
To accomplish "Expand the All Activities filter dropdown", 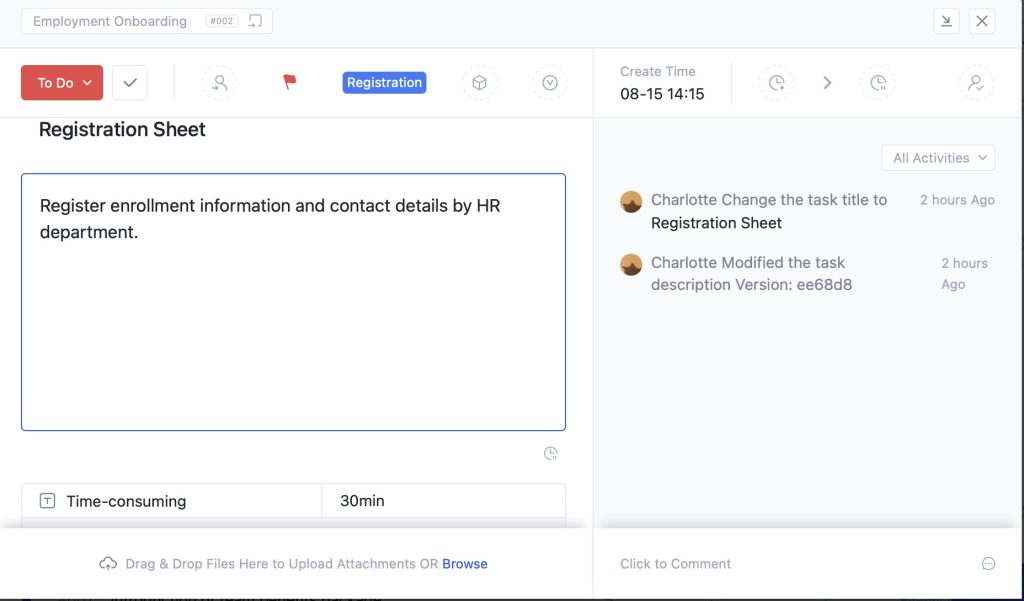I will (937, 158).
